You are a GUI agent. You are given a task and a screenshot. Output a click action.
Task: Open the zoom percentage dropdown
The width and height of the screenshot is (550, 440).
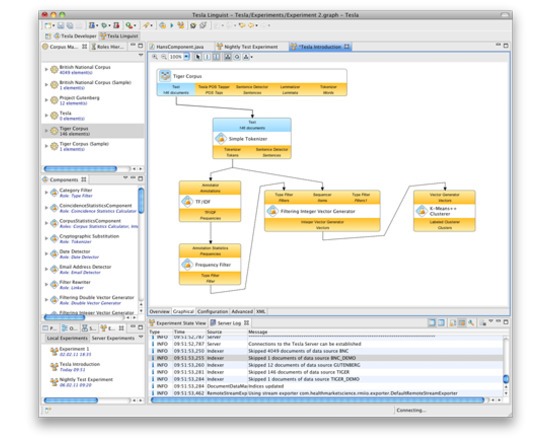[x=187, y=57]
